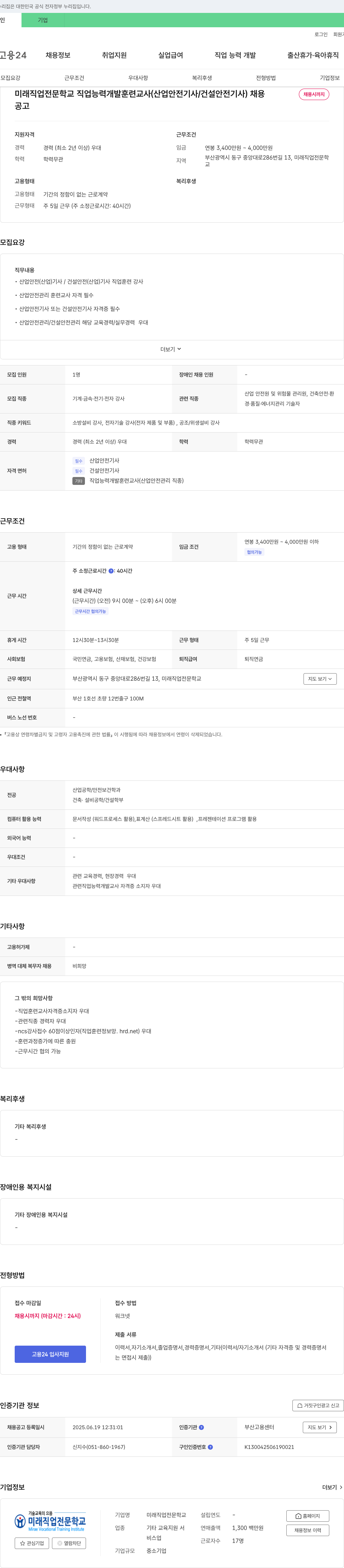Screen dimensions: 344x1568
Task: Open 지도 보기 dropdown for 근무 예정지
Action: click(320, 679)
